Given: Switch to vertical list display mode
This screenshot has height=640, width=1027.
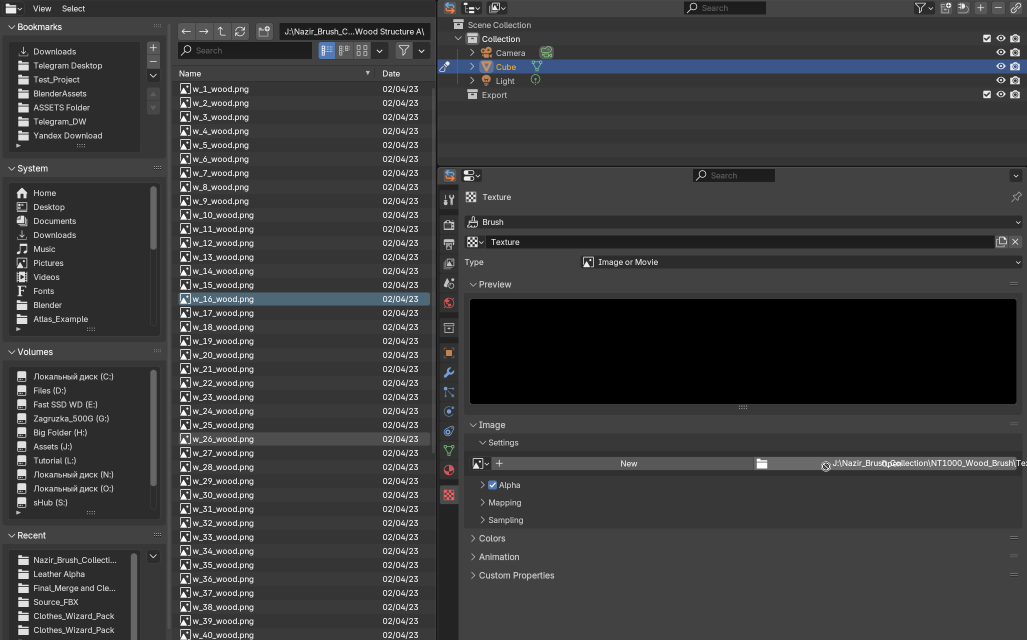Looking at the screenshot, I should [327, 50].
